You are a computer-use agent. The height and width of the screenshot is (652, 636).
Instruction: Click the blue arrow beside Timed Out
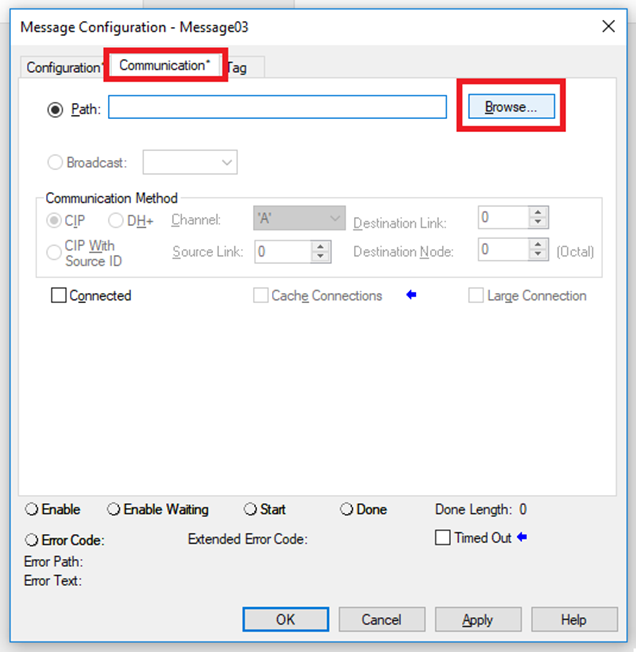coord(522,538)
